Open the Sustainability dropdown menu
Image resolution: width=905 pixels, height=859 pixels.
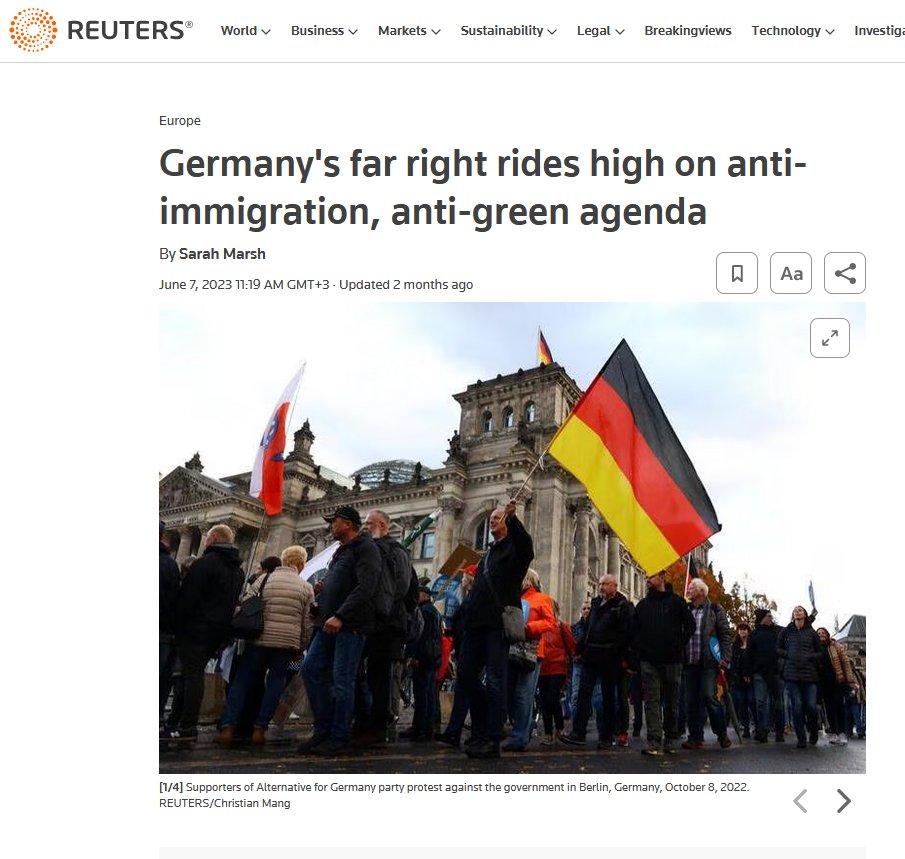tap(508, 31)
